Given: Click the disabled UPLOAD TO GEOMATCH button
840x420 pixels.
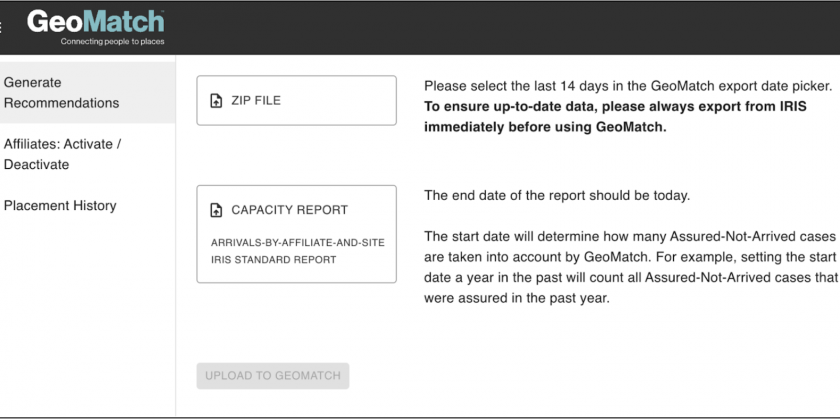Looking at the screenshot, I should point(273,376).
